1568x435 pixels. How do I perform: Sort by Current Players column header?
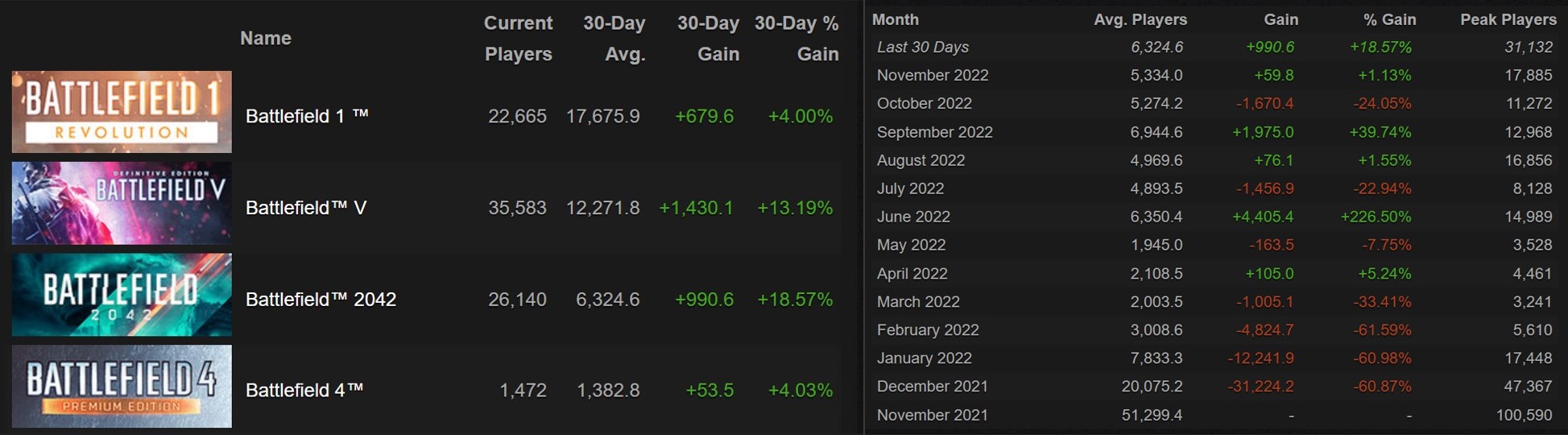pyautogui.click(x=518, y=38)
